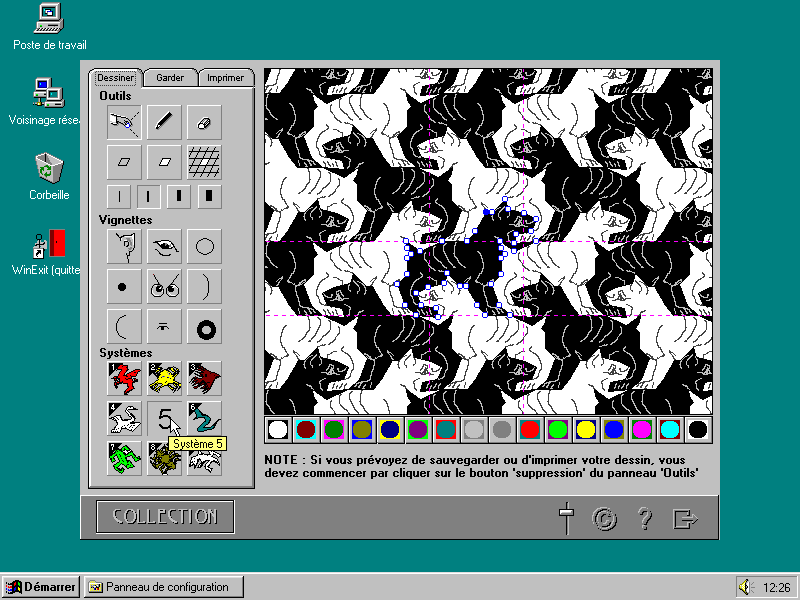800x600 pixels.
Task: Switch to the Dessiner tab
Action: pyautogui.click(x=116, y=78)
